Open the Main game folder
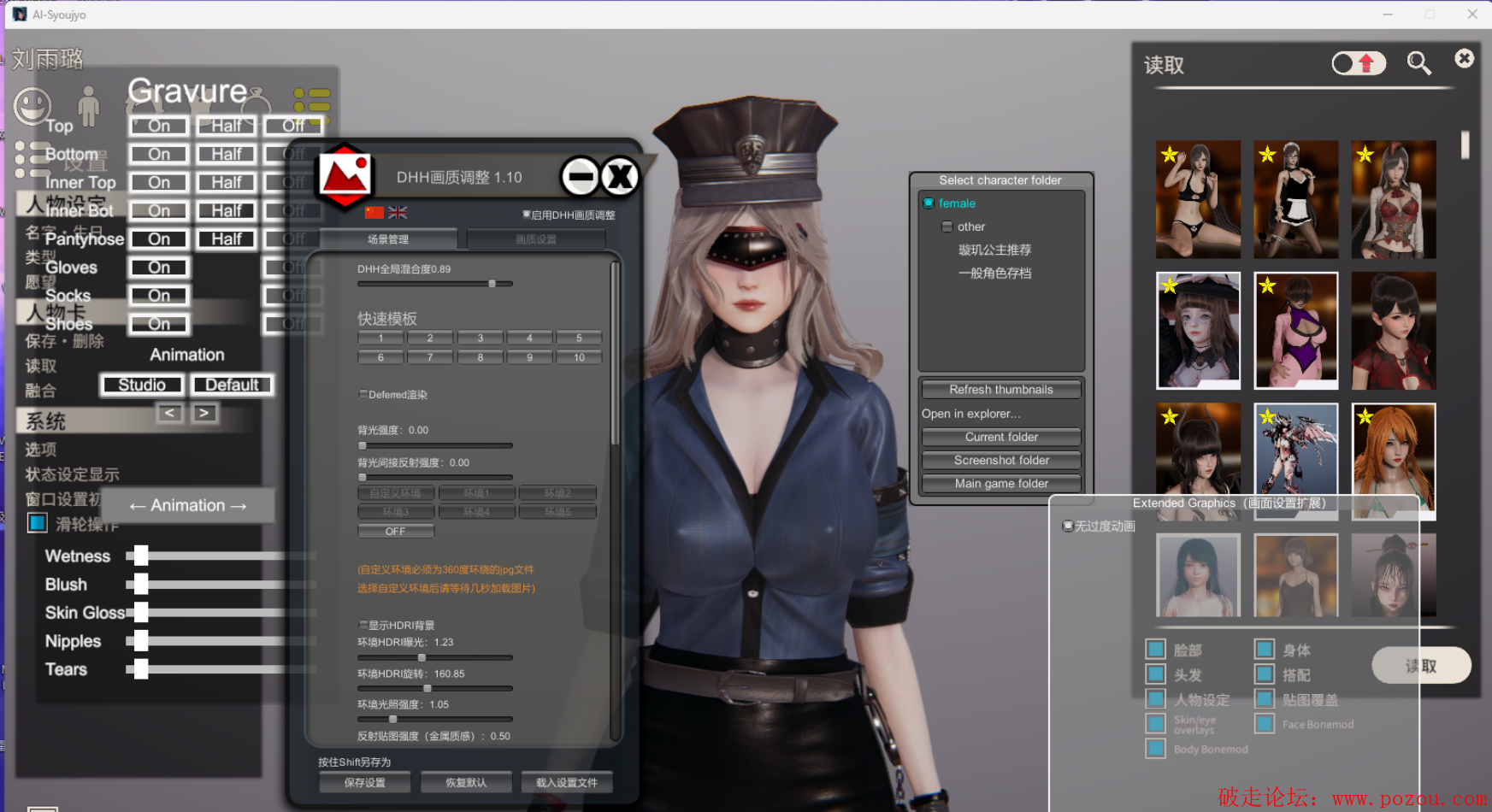The image size is (1492, 812). (1001, 484)
